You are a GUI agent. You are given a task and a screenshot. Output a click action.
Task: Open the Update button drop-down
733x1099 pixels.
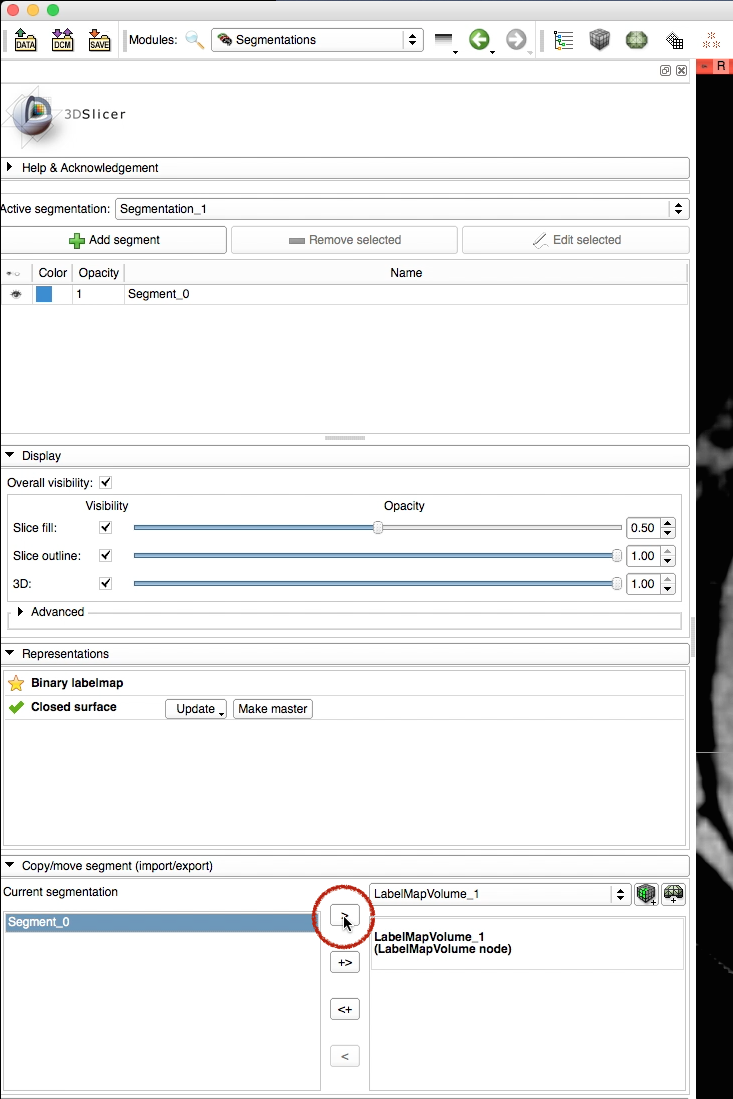pos(196,709)
